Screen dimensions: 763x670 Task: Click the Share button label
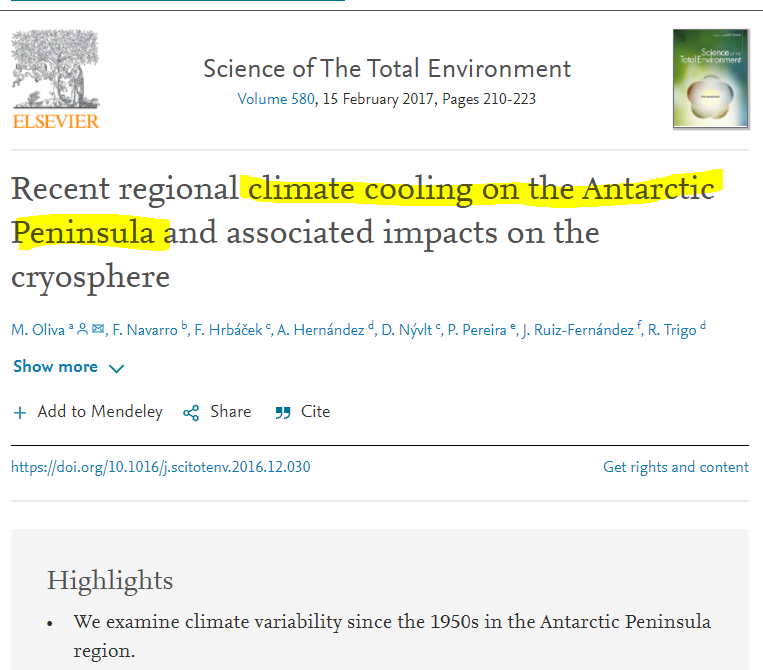point(230,412)
